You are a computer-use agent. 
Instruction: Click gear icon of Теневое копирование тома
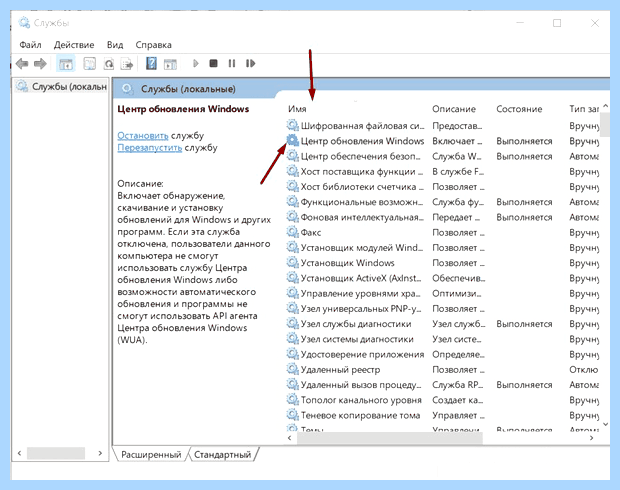tap(293, 415)
